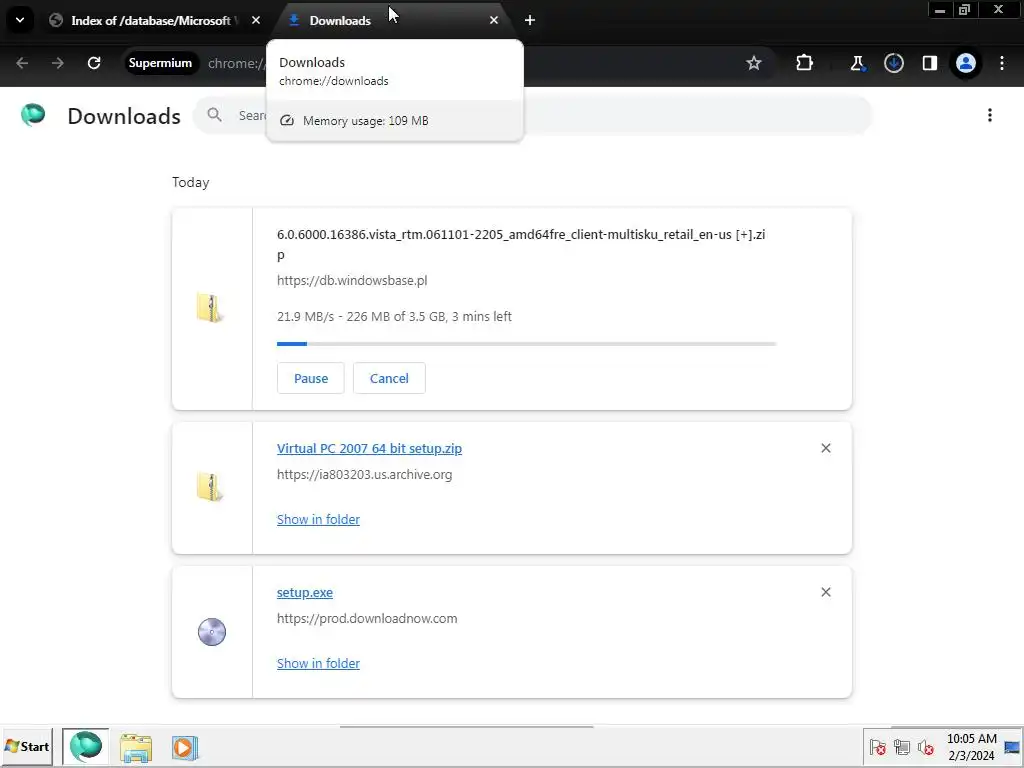
Task: Remove setup.exe from downloads list
Action: (825, 592)
